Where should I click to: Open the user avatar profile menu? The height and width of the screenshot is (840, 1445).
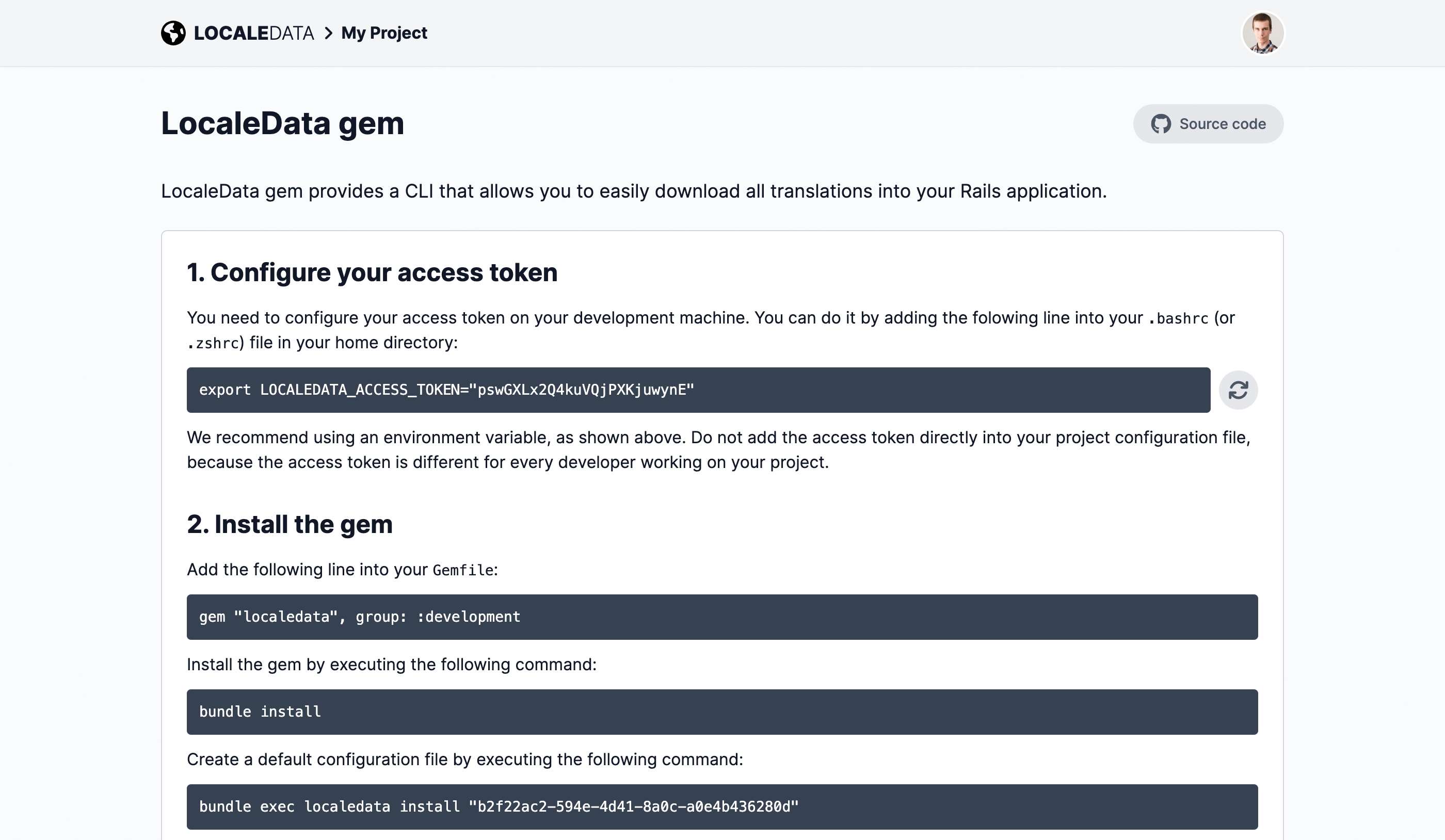click(x=1263, y=33)
